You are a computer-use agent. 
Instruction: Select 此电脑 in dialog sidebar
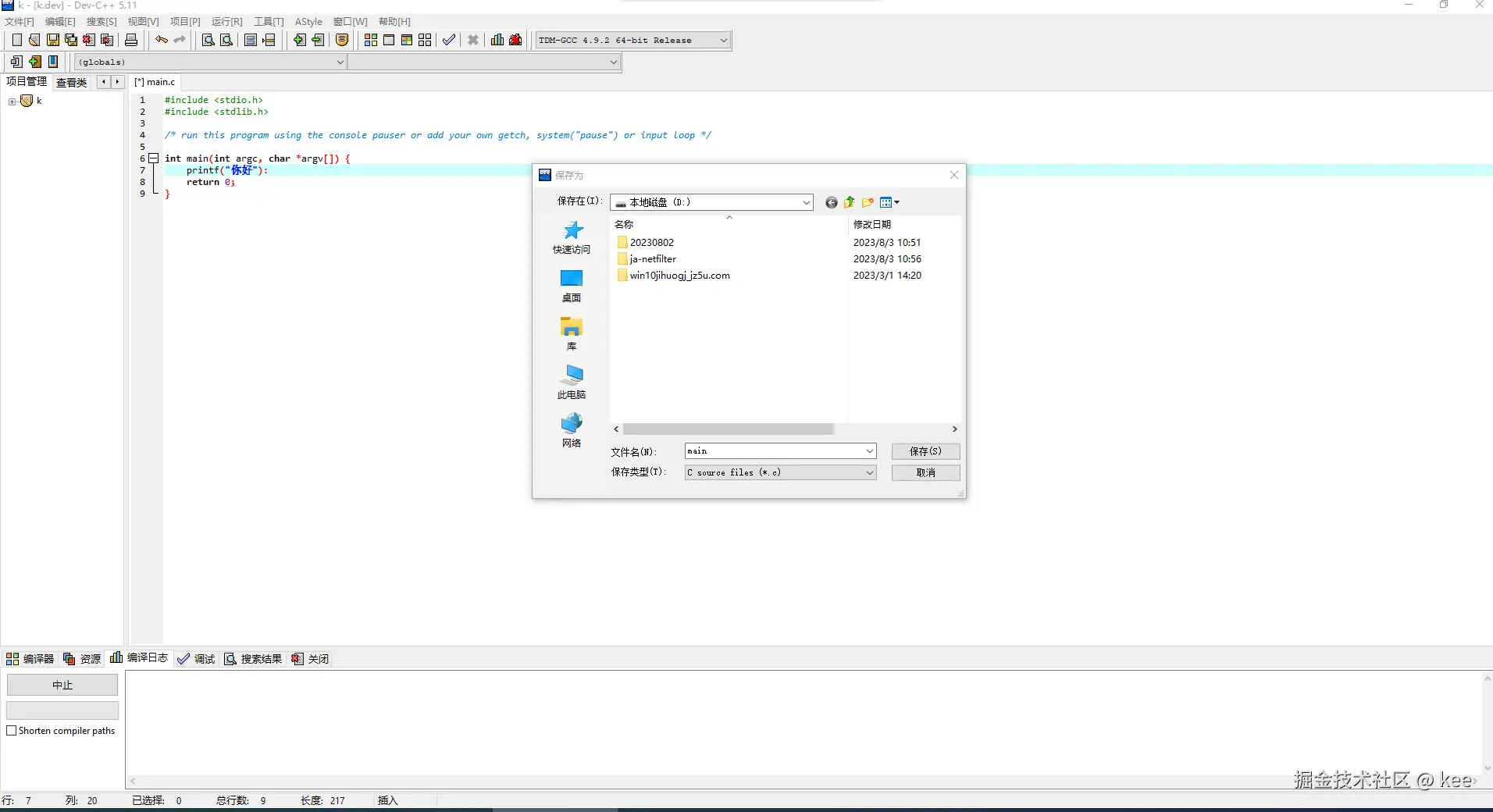(x=572, y=383)
